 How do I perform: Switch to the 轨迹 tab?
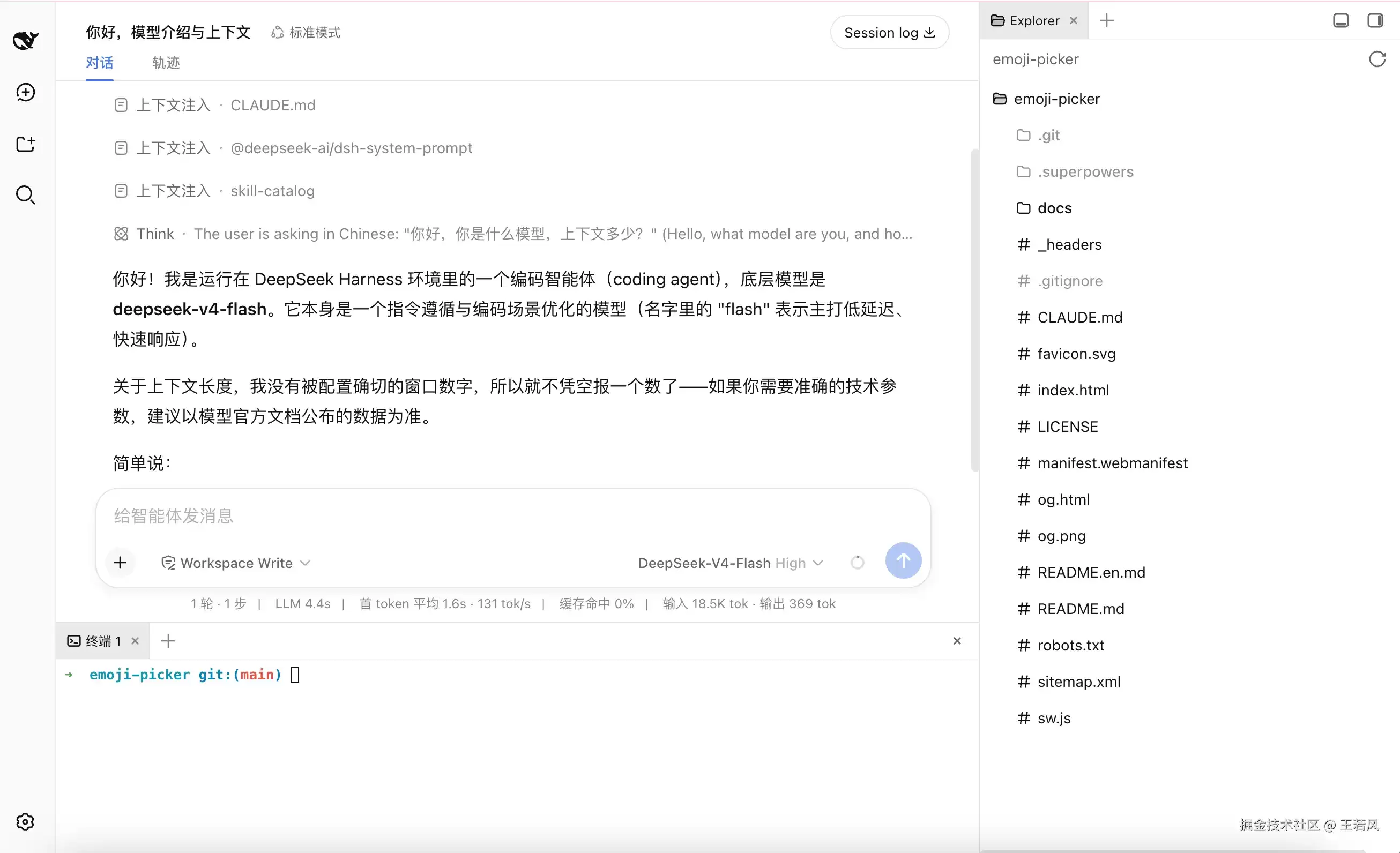point(166,63)
